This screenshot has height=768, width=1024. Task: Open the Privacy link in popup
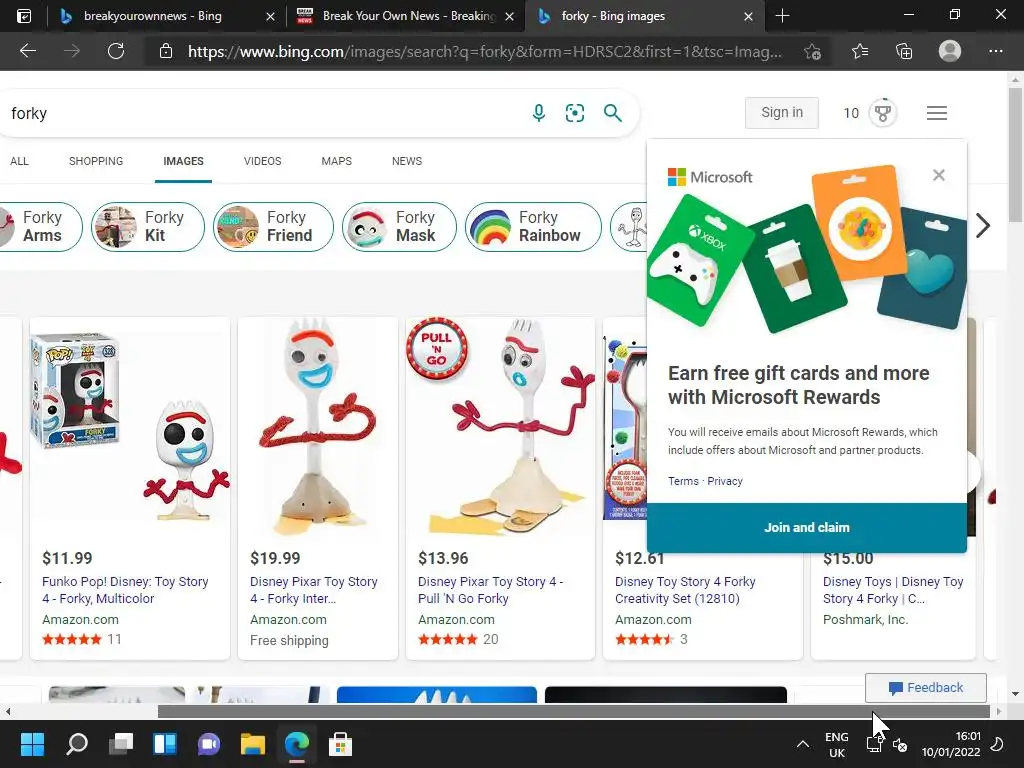(x=725, y=481)
